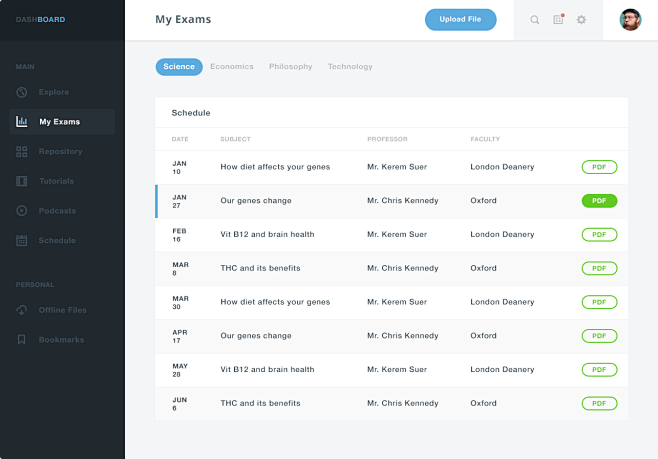Open the calendar notifications icon in header
Viewport: 658px width, 459px height.
click(x=559, y=19)
